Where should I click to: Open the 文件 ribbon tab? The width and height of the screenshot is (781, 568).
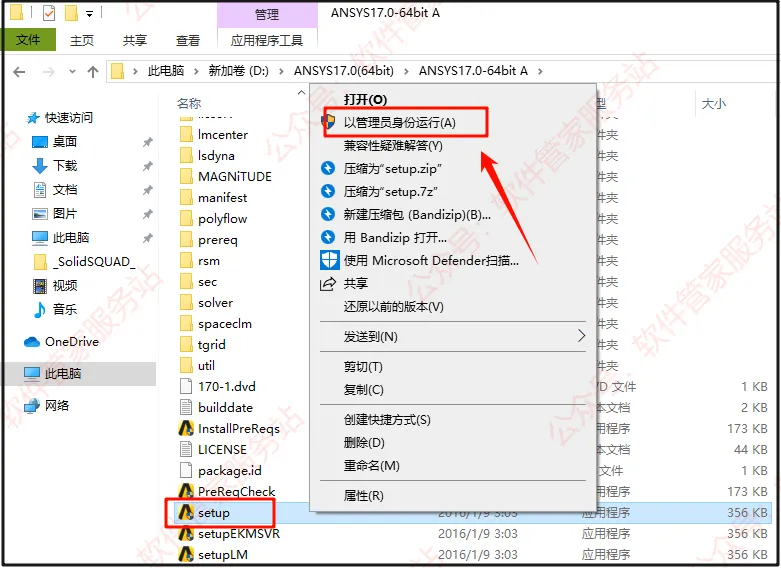point(28,40)
